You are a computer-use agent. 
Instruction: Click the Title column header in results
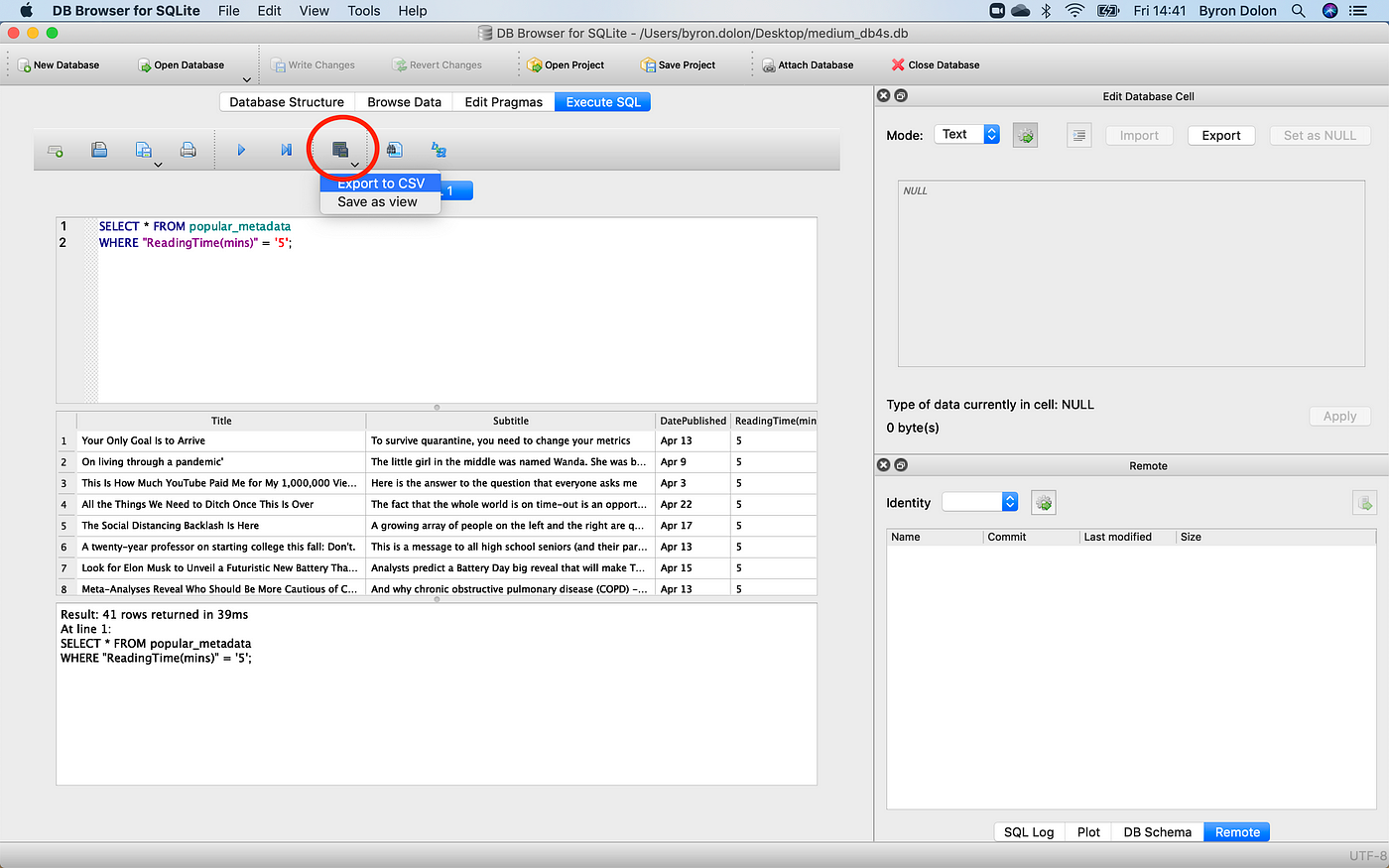pos(221,421)
